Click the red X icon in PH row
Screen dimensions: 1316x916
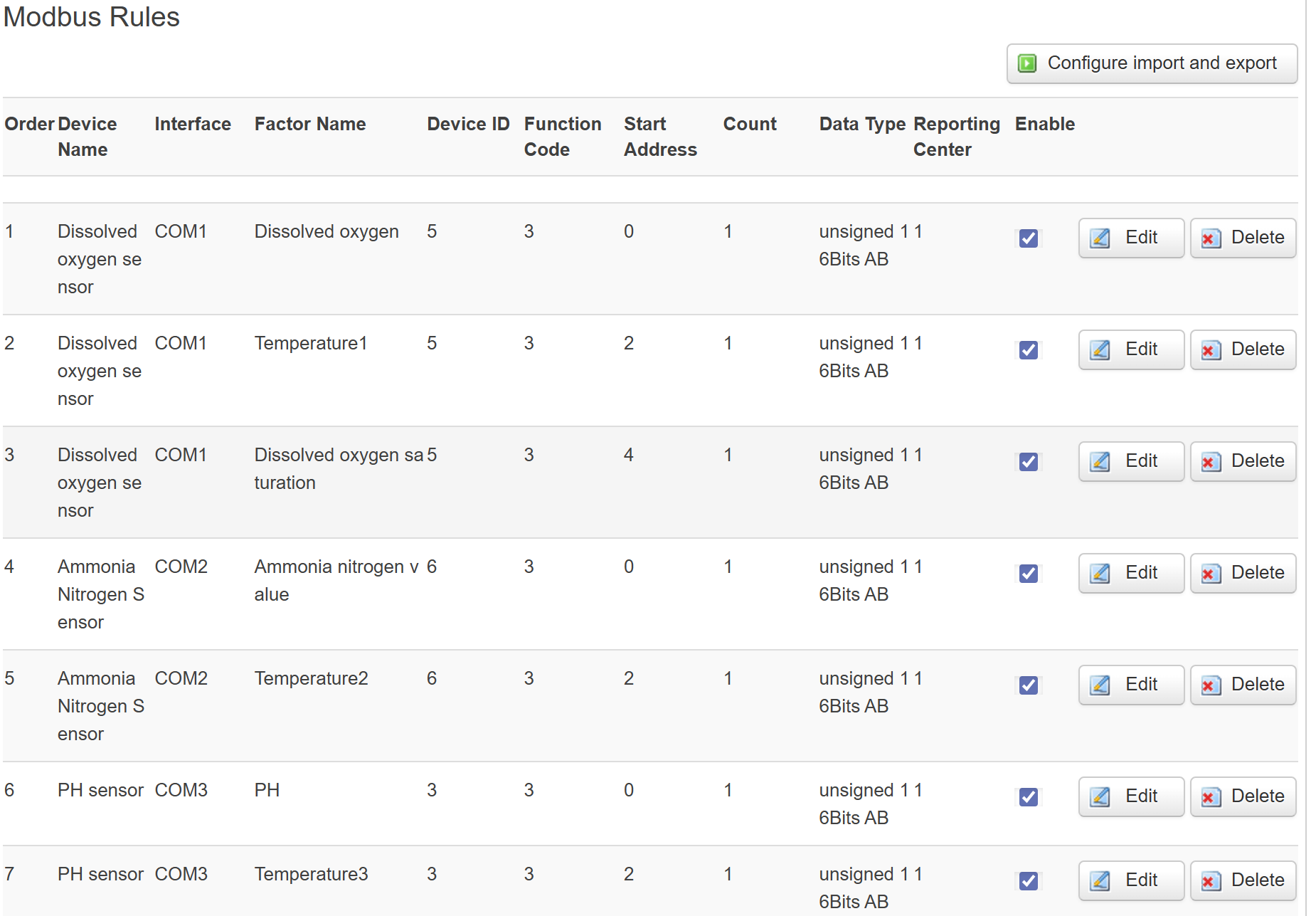(1210, 796)
